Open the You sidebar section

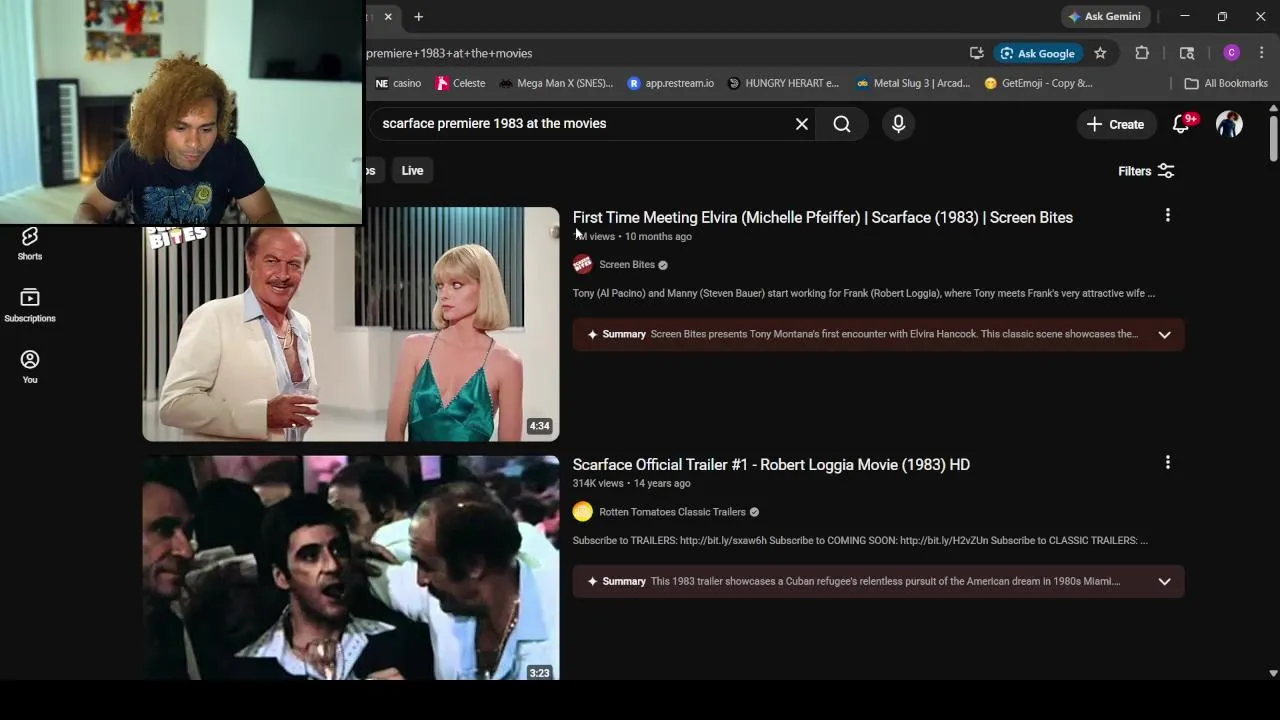[29, 367]
